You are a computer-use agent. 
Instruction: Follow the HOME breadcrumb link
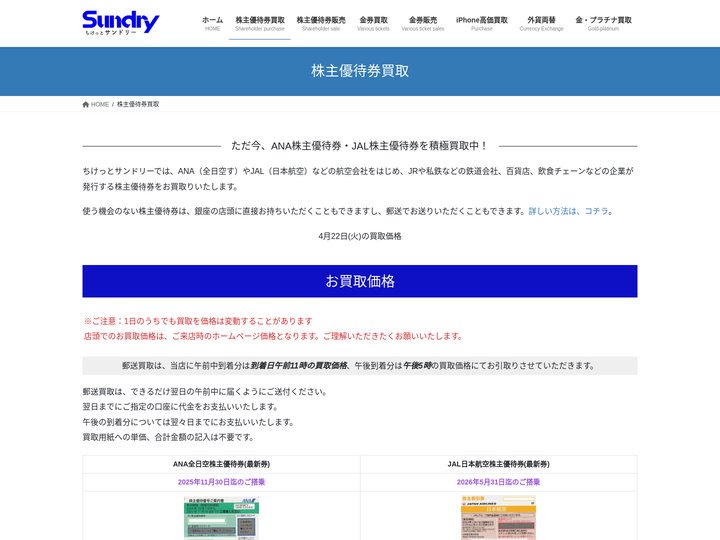pos(100,104)
